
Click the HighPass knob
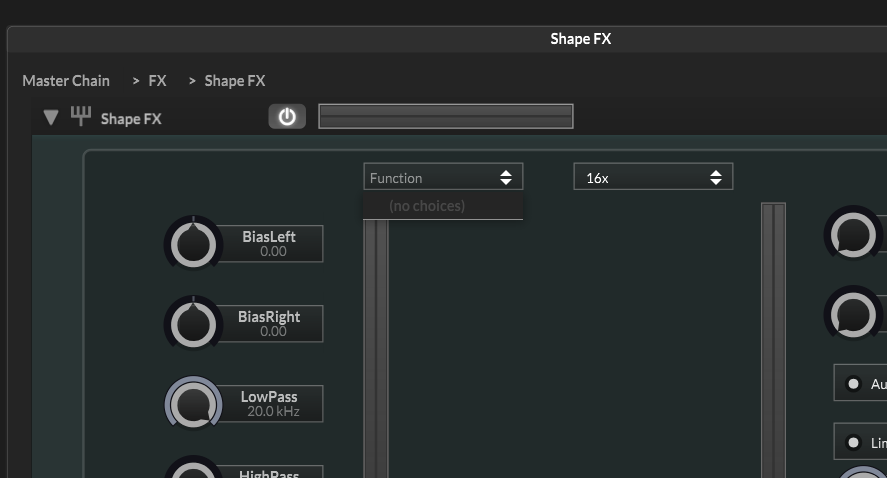(x=193, y=468)
